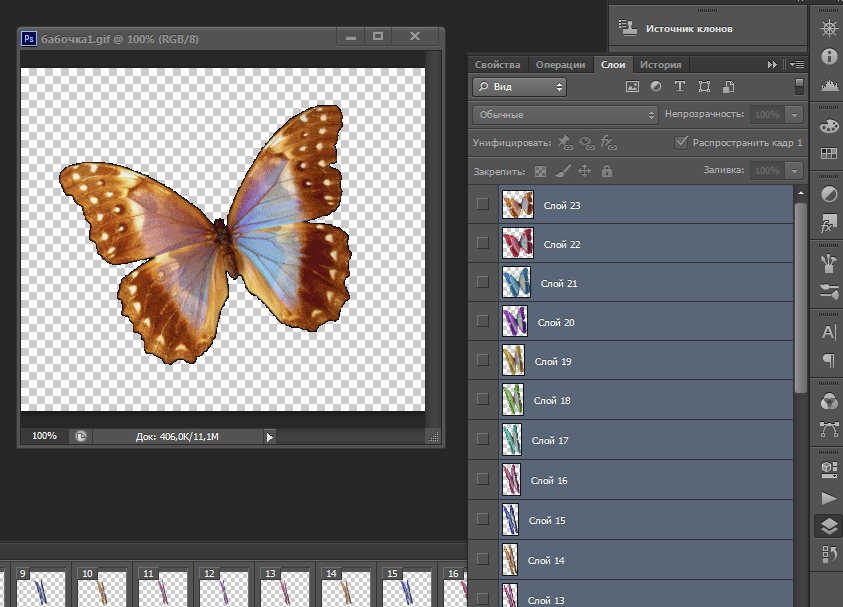
Task: Show layer Слой 20 via visibility box
Action: pyautogui.click(x=483, y=321)
